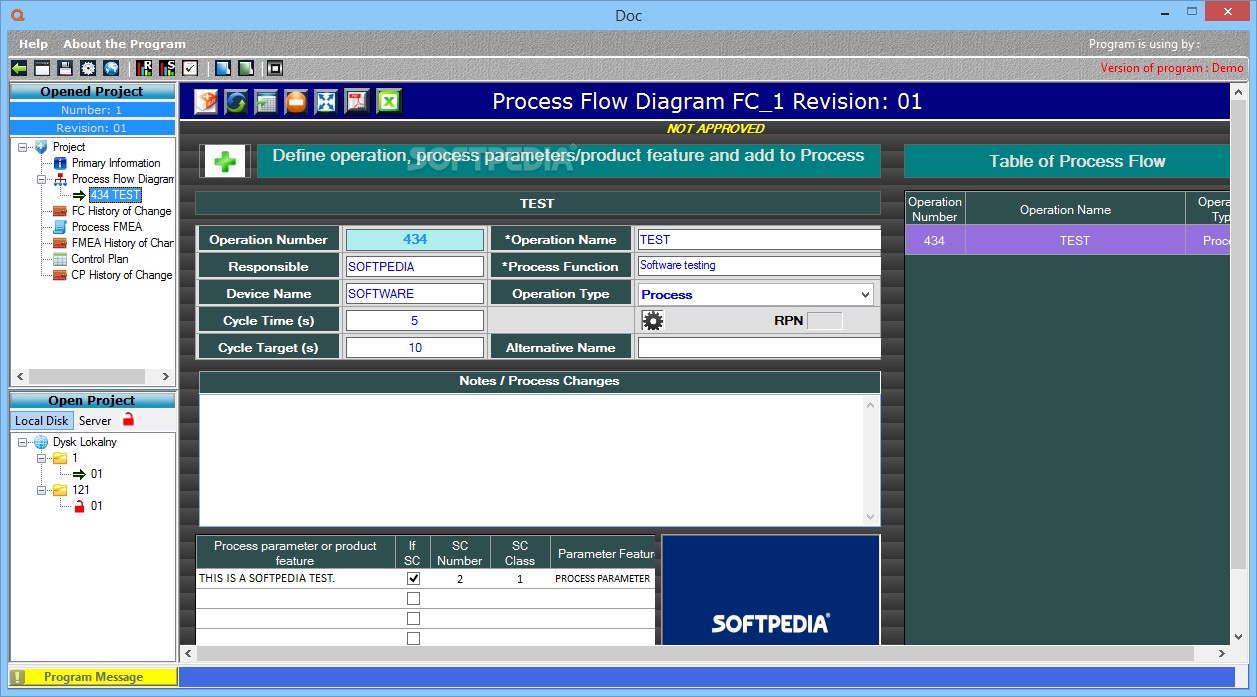The height and width of the screenshot is (697, 1257).
Task: Click the bar chart S icon
Action: coord(167,68)
